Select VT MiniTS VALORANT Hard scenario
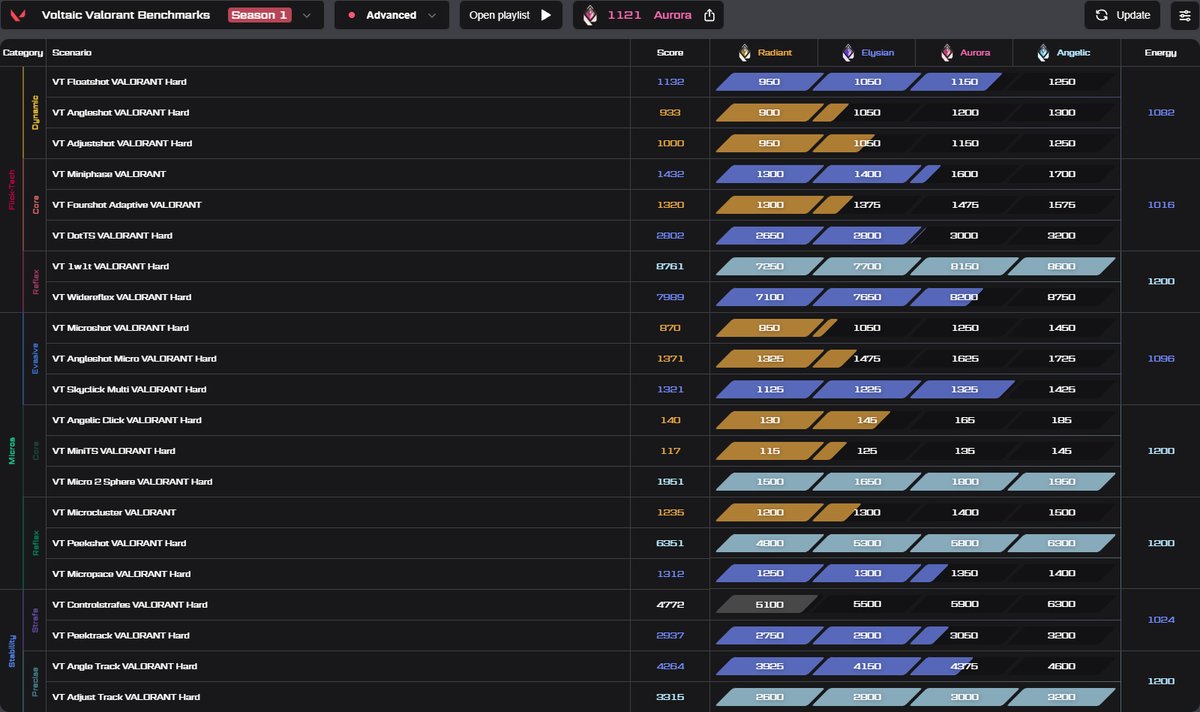The image size is (1200, 712). click(x=113, y=451)
